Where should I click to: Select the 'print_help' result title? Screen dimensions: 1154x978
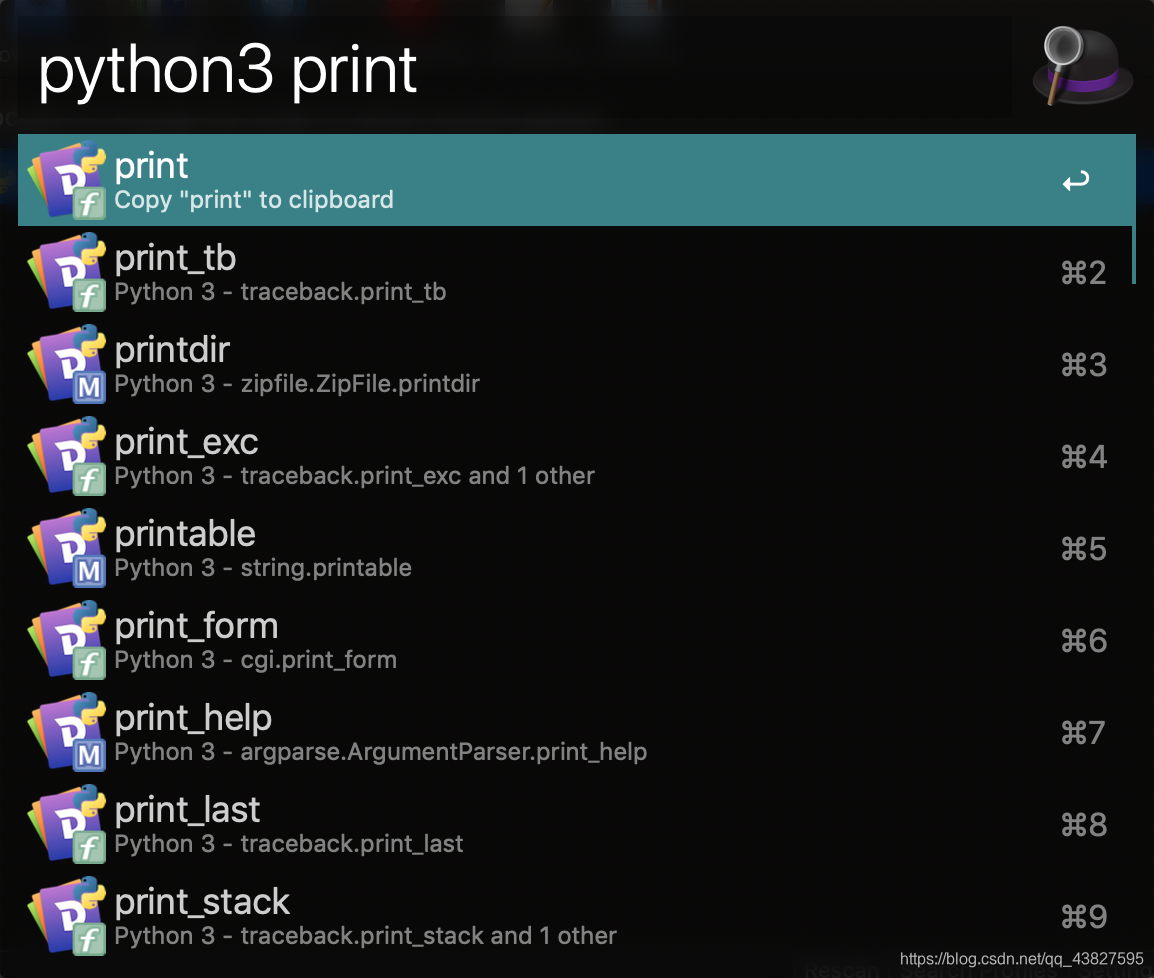[x=194, y=718]
